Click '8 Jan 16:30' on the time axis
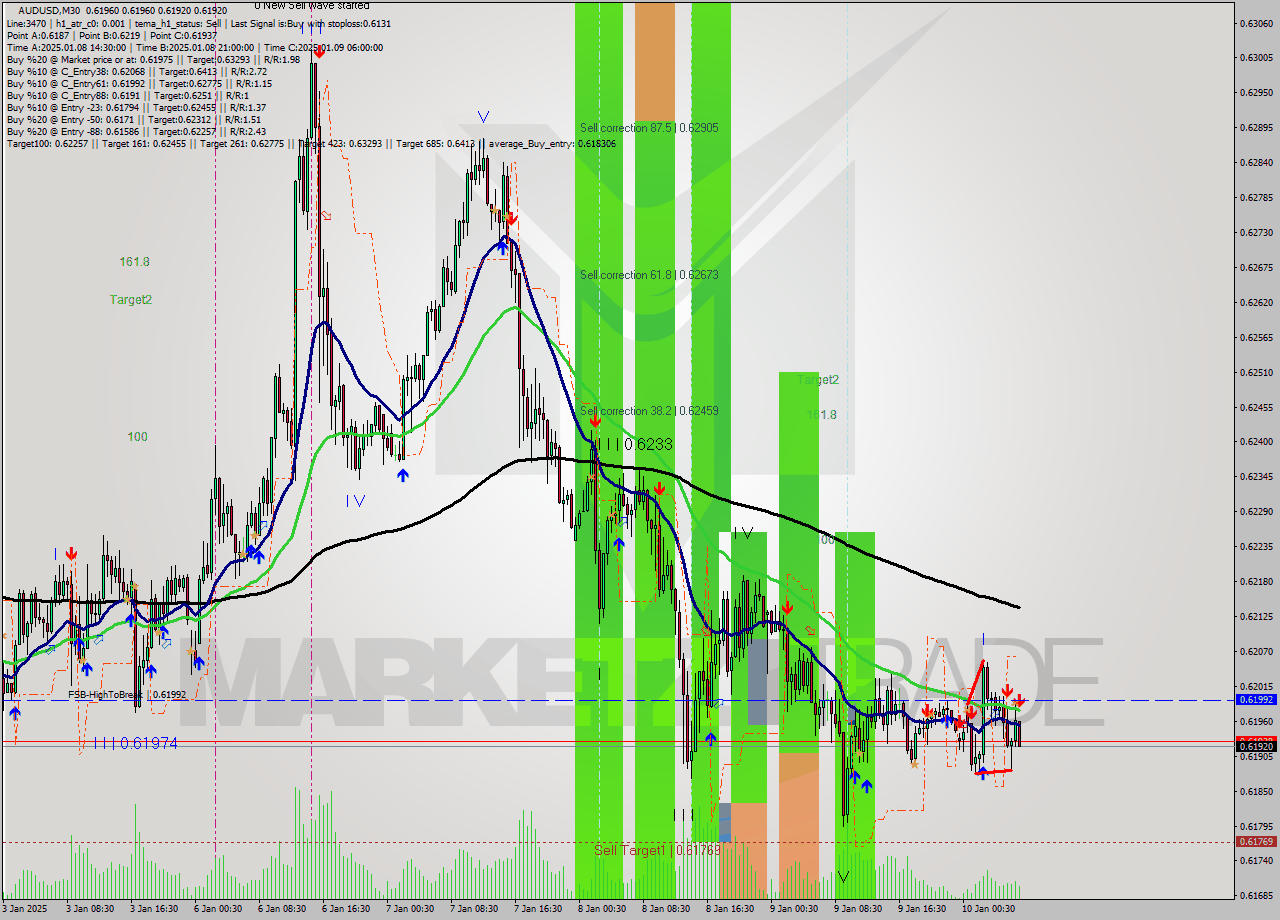Screen dimensions: 1280x920 729,909
